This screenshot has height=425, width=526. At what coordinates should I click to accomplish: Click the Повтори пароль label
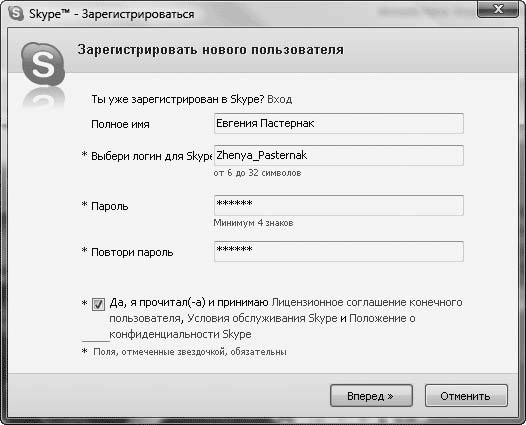tap(132, 252)
